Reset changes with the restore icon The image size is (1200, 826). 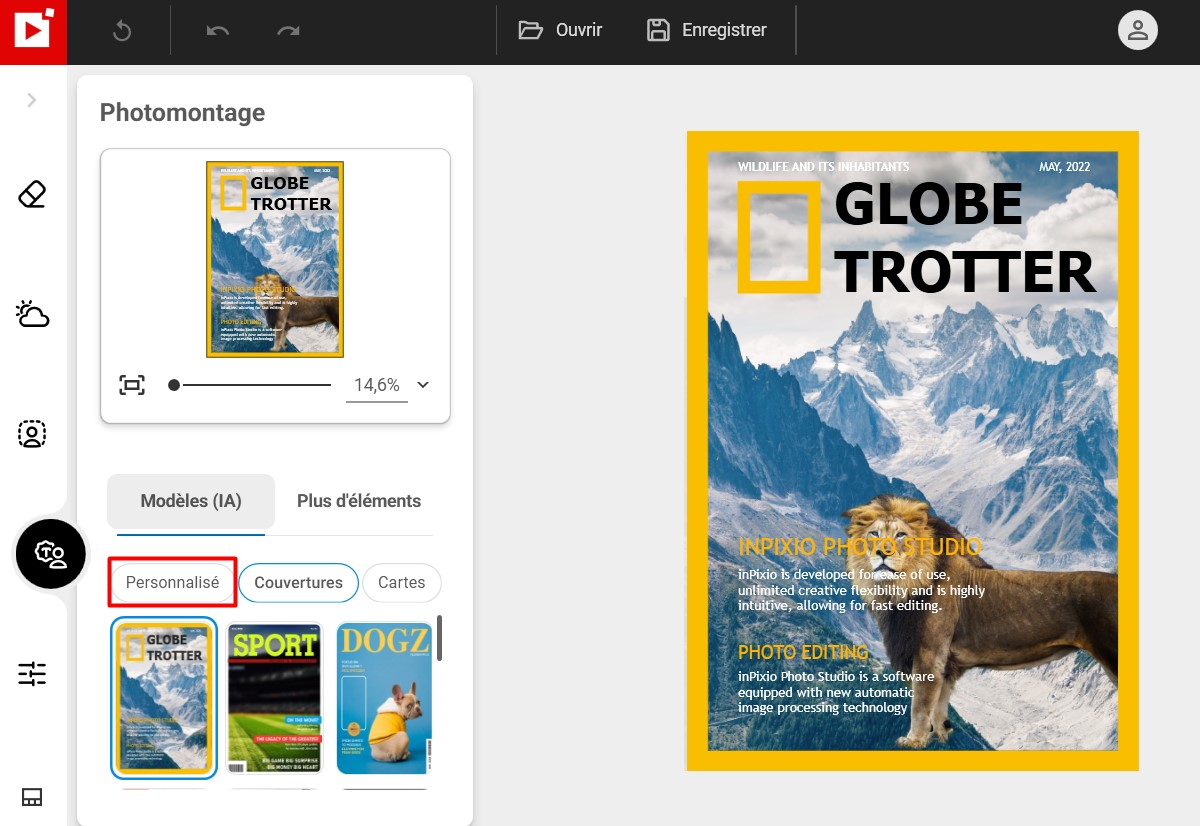click(122, 31)
